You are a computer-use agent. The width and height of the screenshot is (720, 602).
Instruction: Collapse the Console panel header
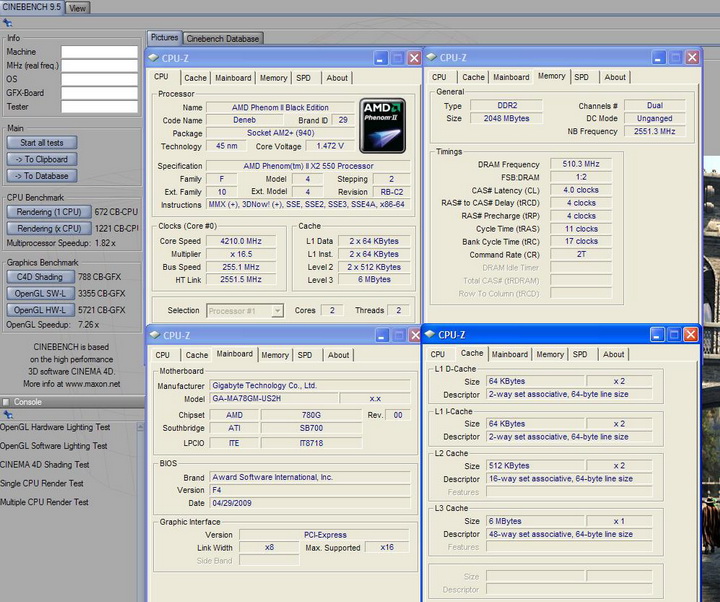7,402
